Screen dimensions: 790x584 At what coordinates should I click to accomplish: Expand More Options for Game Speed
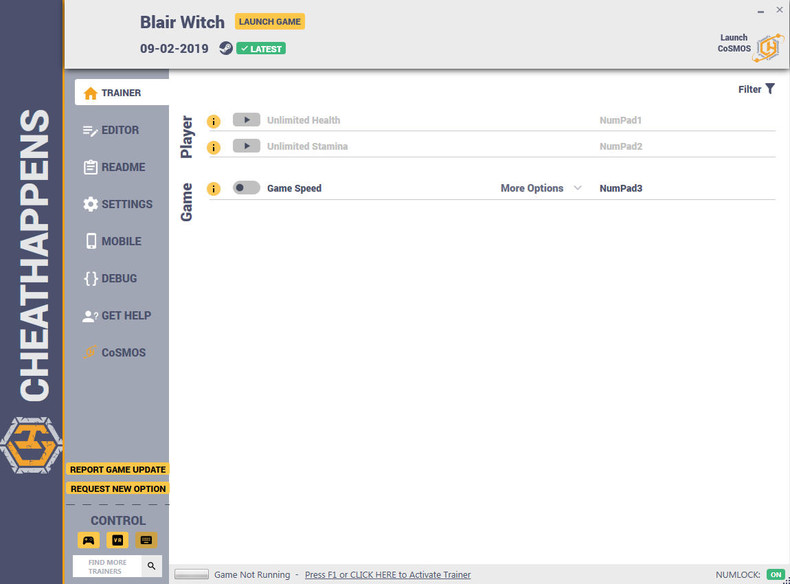(x=541, y=188)
